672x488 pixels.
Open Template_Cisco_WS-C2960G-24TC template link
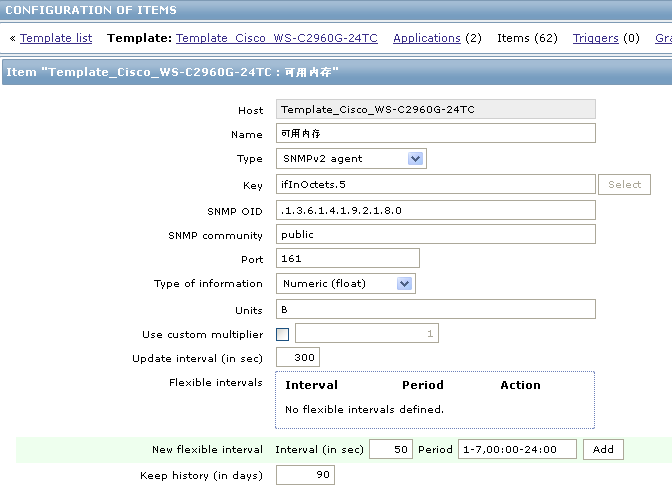(x=277, y=38)
